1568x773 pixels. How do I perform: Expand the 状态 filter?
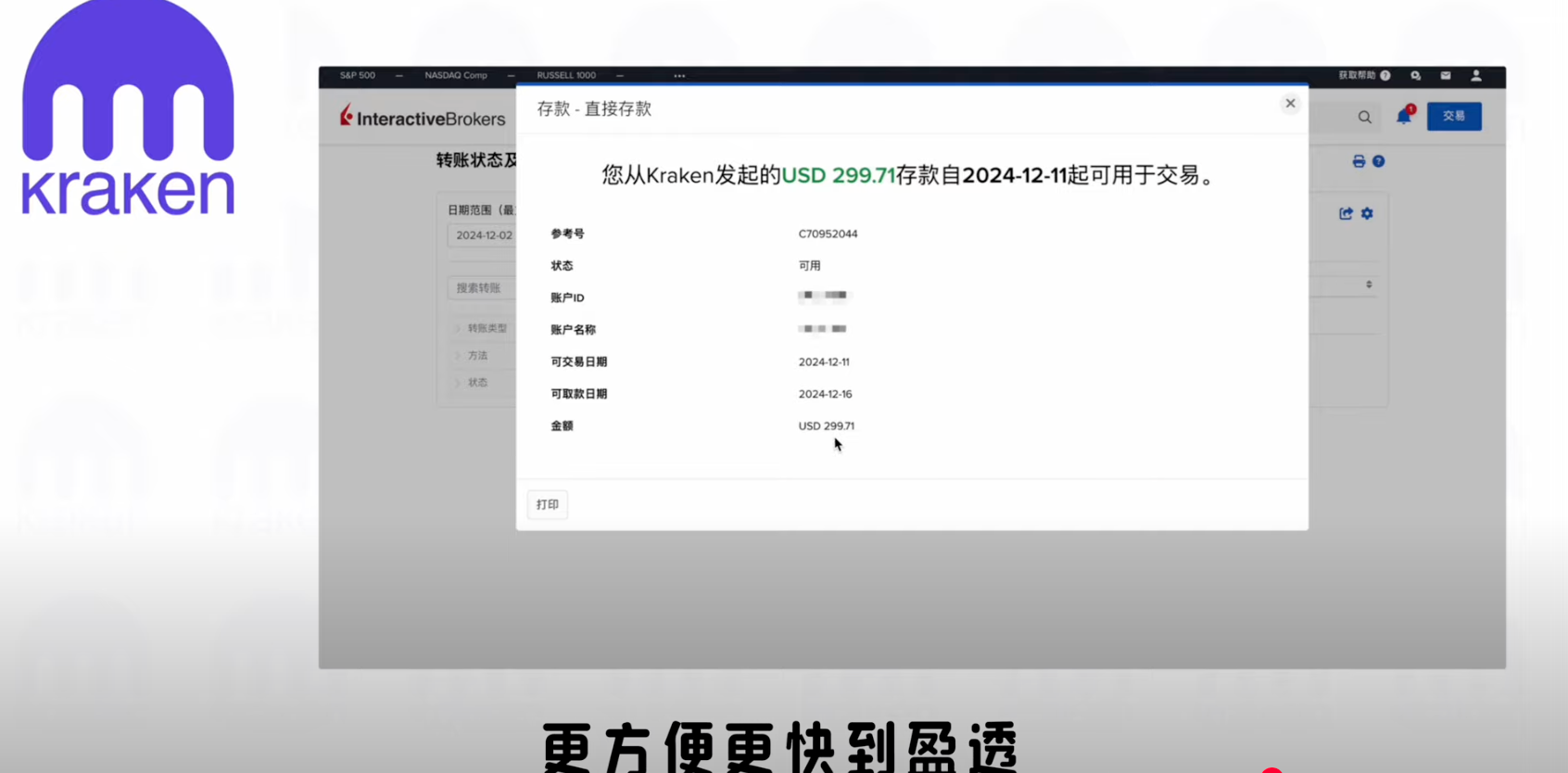click(x=473, y=382)
